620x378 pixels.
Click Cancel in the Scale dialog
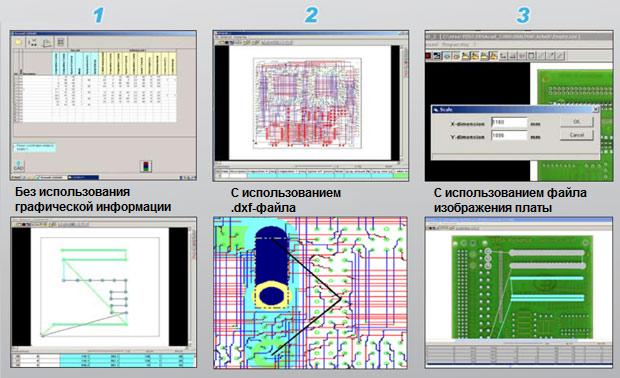point(577,135)
